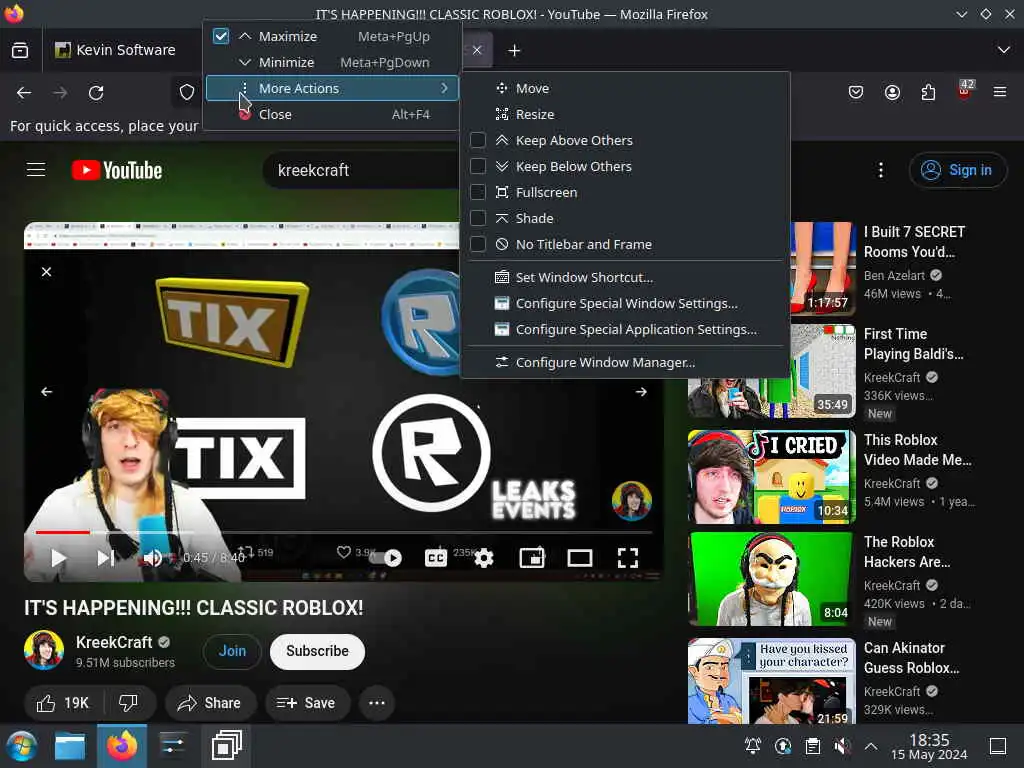Toggle autoplay switch in player
The image size is (1024, 768).
386,558
